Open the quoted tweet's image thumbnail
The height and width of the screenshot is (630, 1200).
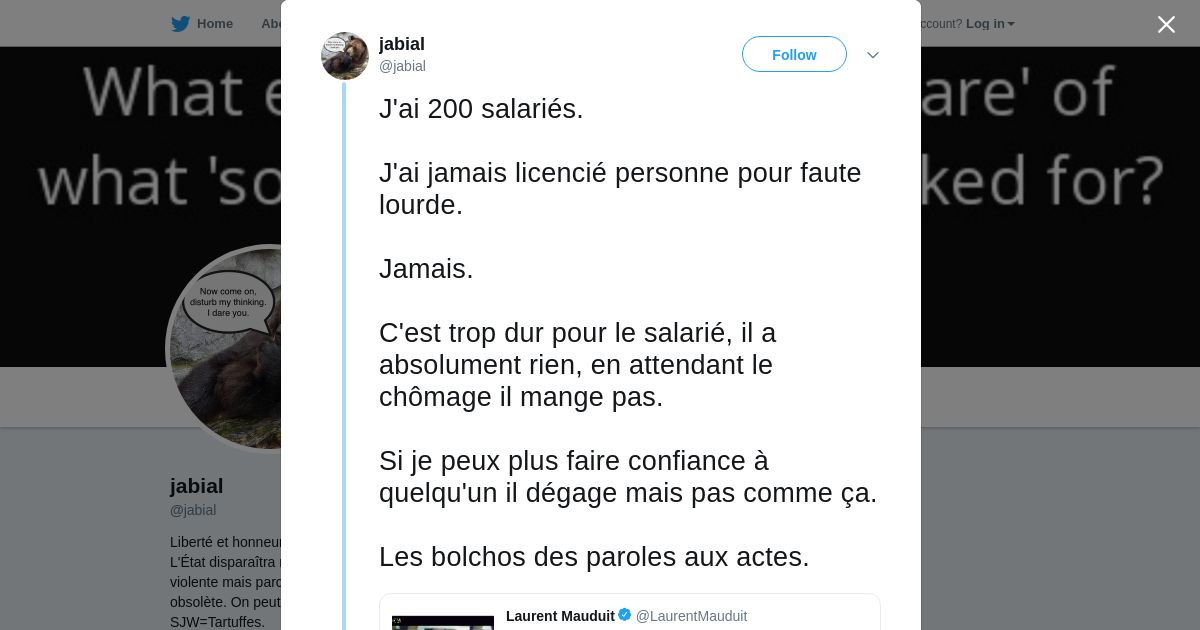[x=443, y=622]
